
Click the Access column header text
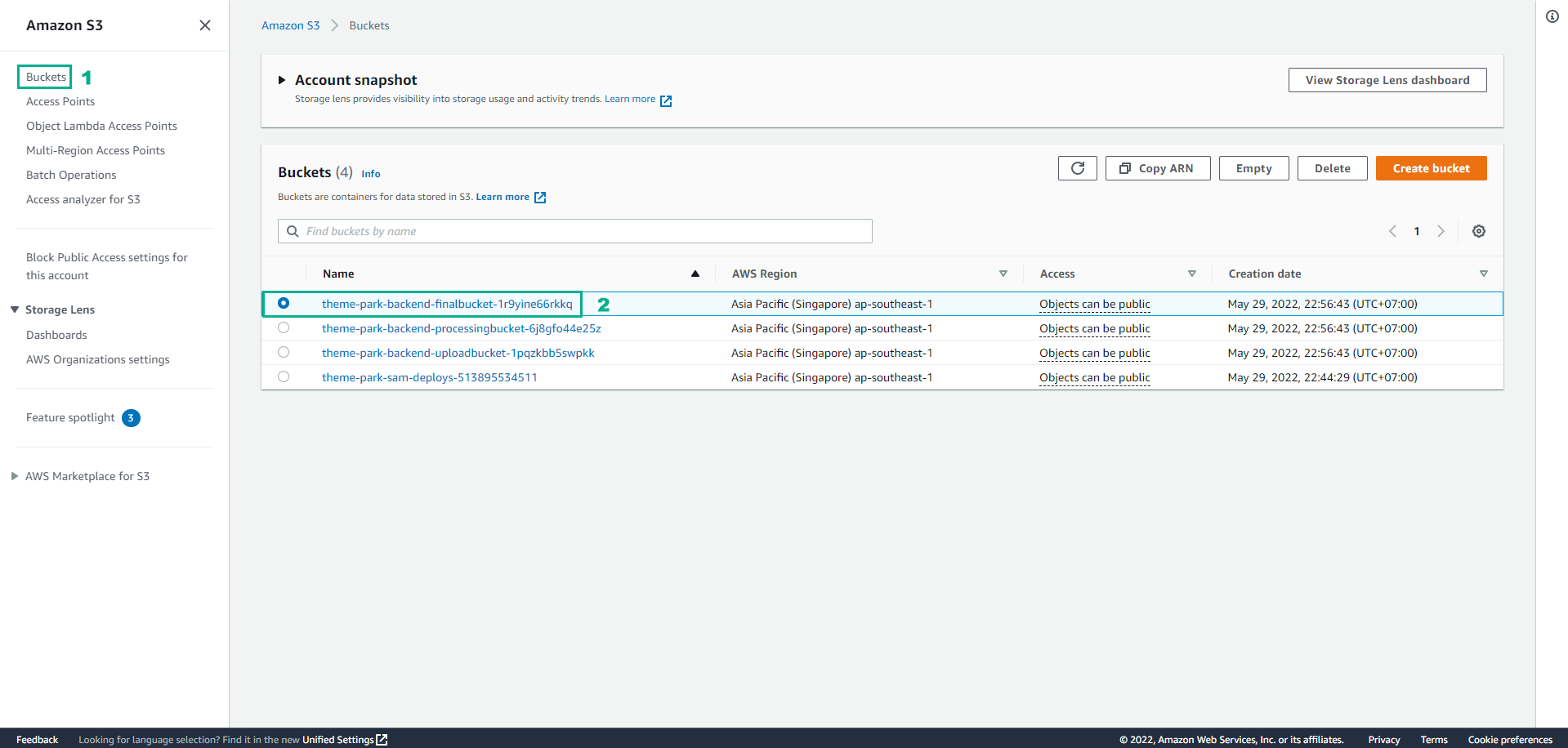1057,274
